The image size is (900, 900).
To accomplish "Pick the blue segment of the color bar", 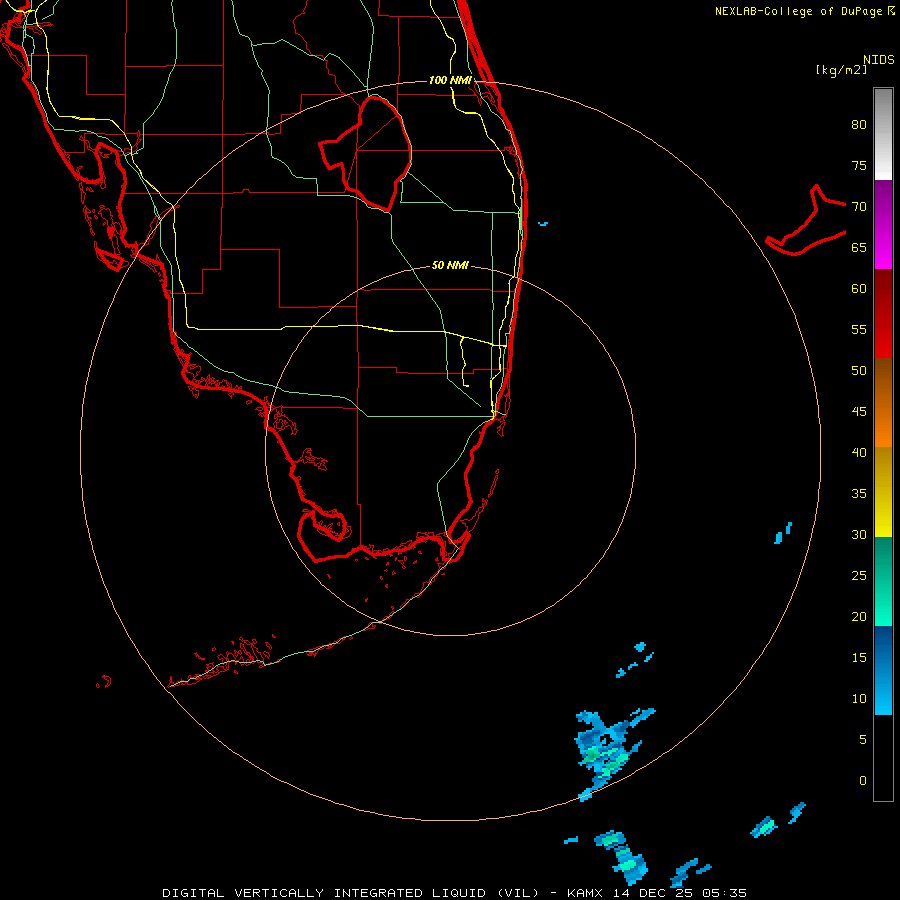I will (x=883, y=670).
